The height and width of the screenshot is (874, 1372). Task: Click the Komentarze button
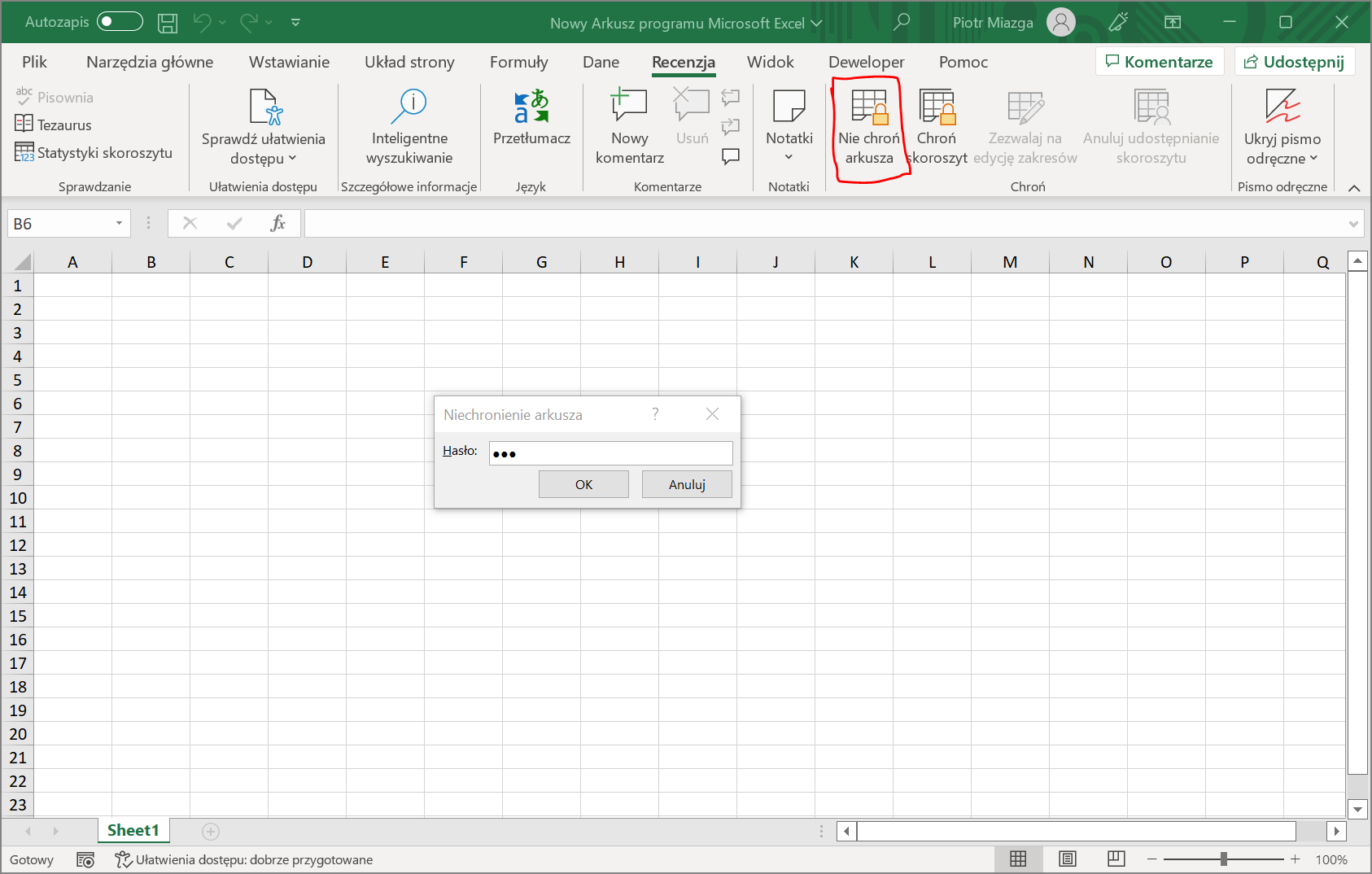click(x=1160, y=61)
